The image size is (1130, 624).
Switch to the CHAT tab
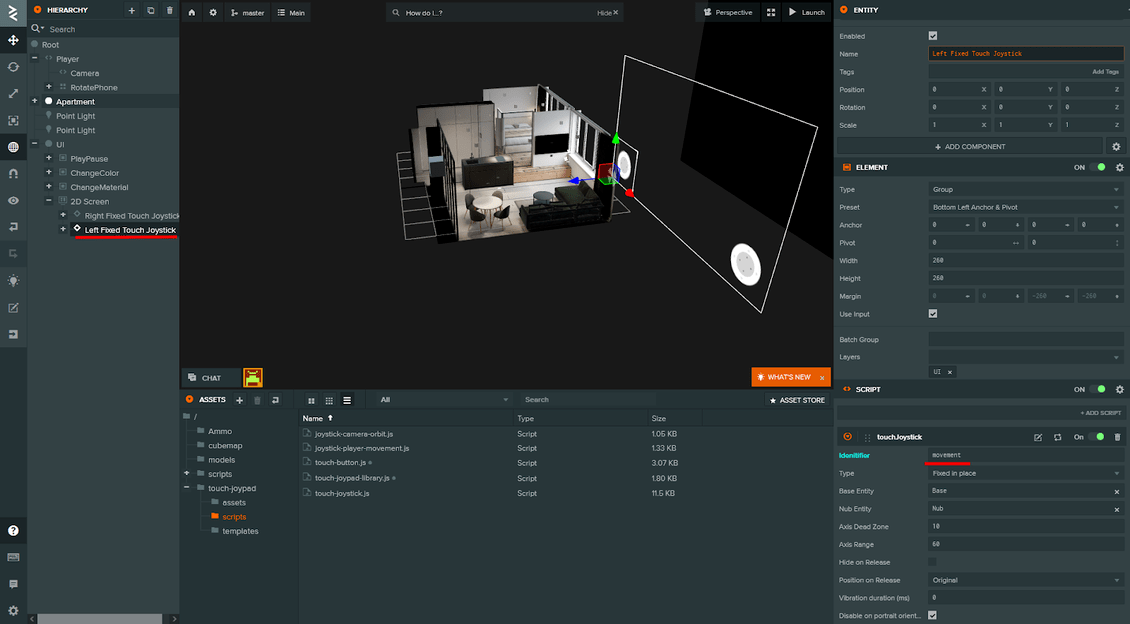click(x=210, y=377)
